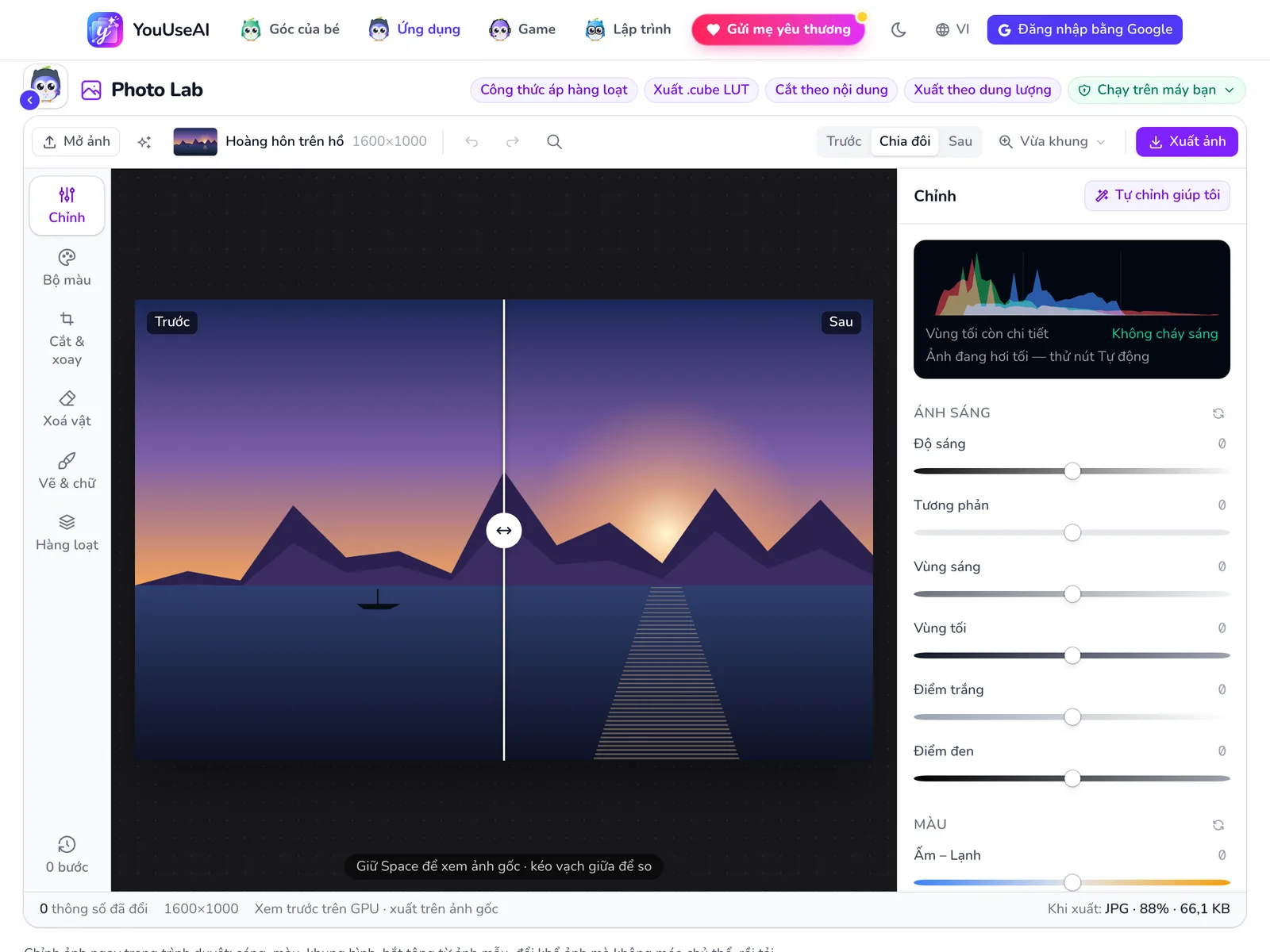Viewport: 1270px width, 952px height.
Task: Open the Hàng loạt batch tool
Action: (x=67, y=533)
